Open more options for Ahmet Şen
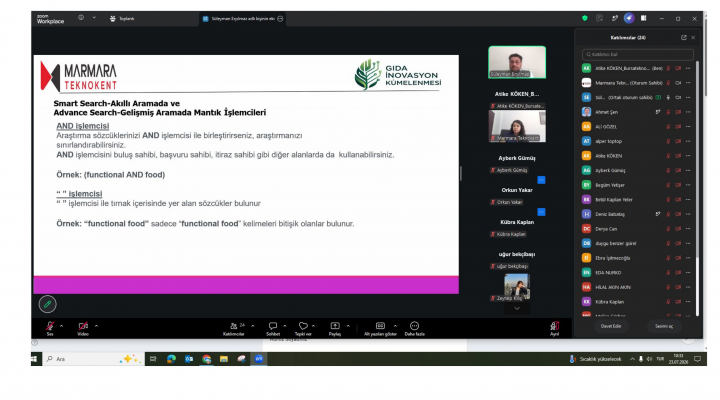Image resolution: width=720 pixels, height=400 pixels. pos(688,112)
